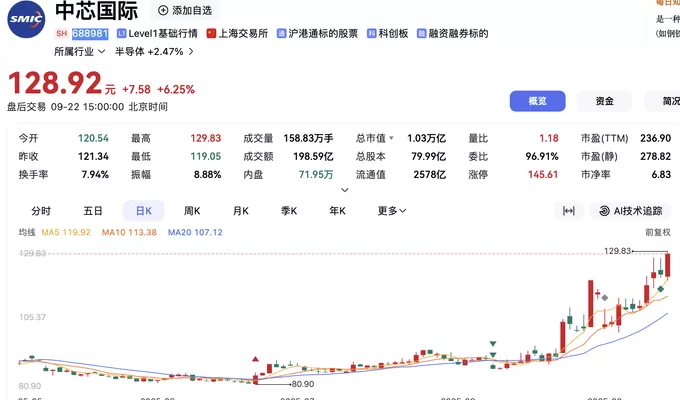Click the 最高 value 129.83
The image size is (680, 400).
(x=206, y=138)
